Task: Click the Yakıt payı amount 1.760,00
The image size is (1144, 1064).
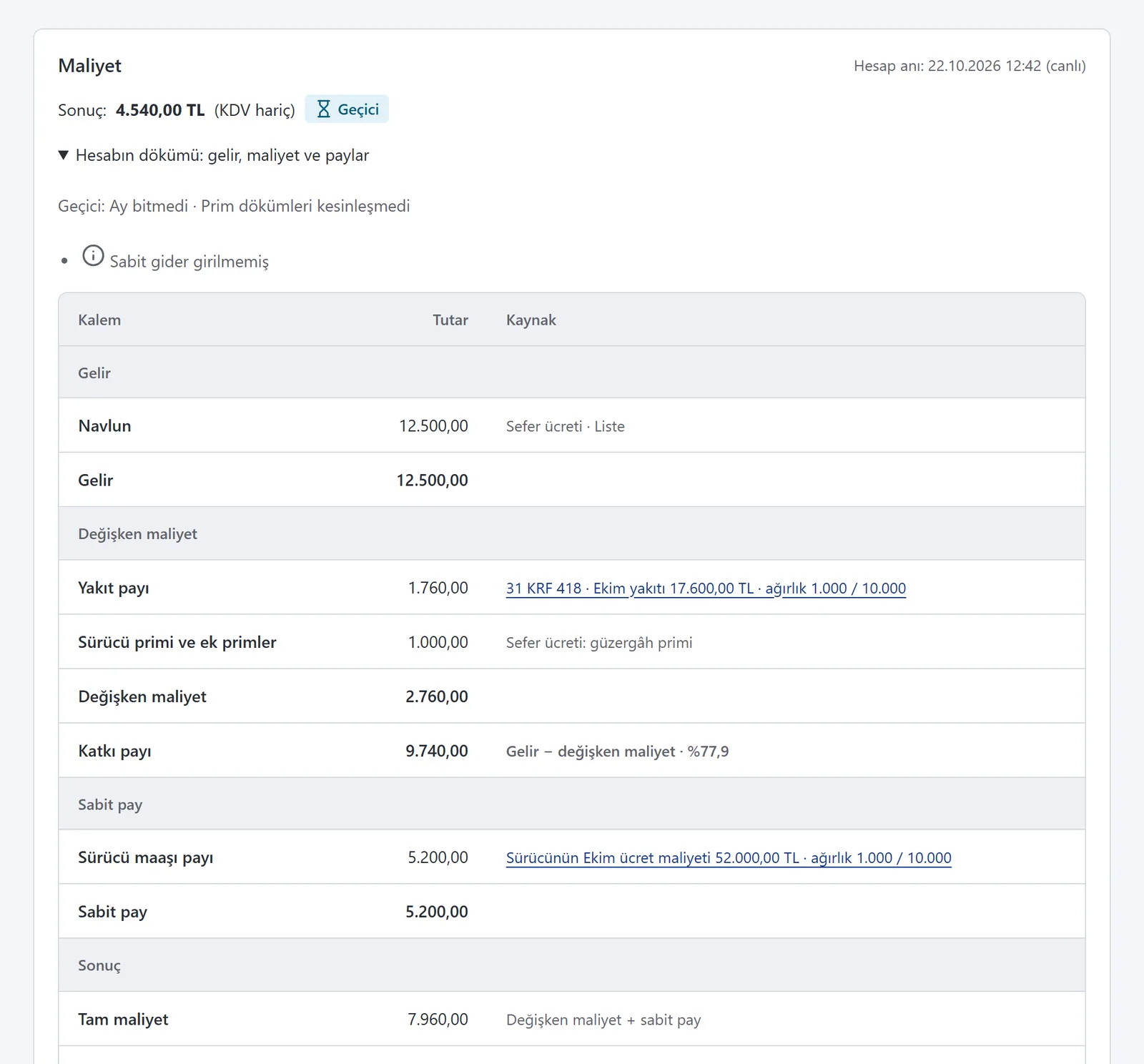Action: [x=438, y=588]
